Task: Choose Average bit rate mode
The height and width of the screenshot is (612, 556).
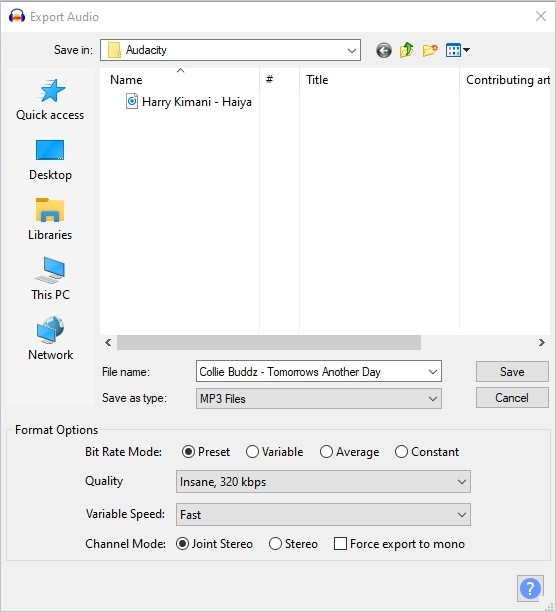Action: click(x=350, y=452)
